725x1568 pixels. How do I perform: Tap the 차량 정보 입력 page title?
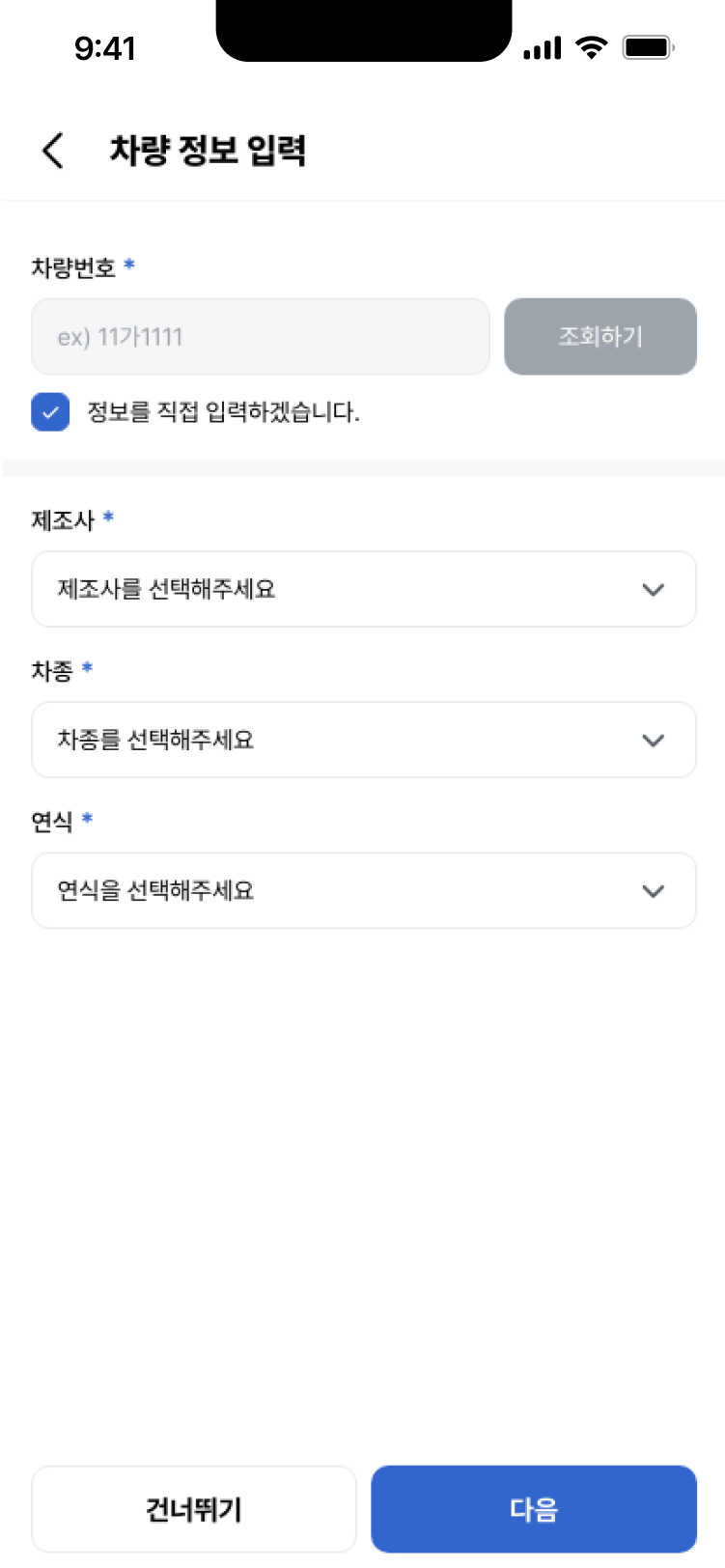tap(208, 152)
